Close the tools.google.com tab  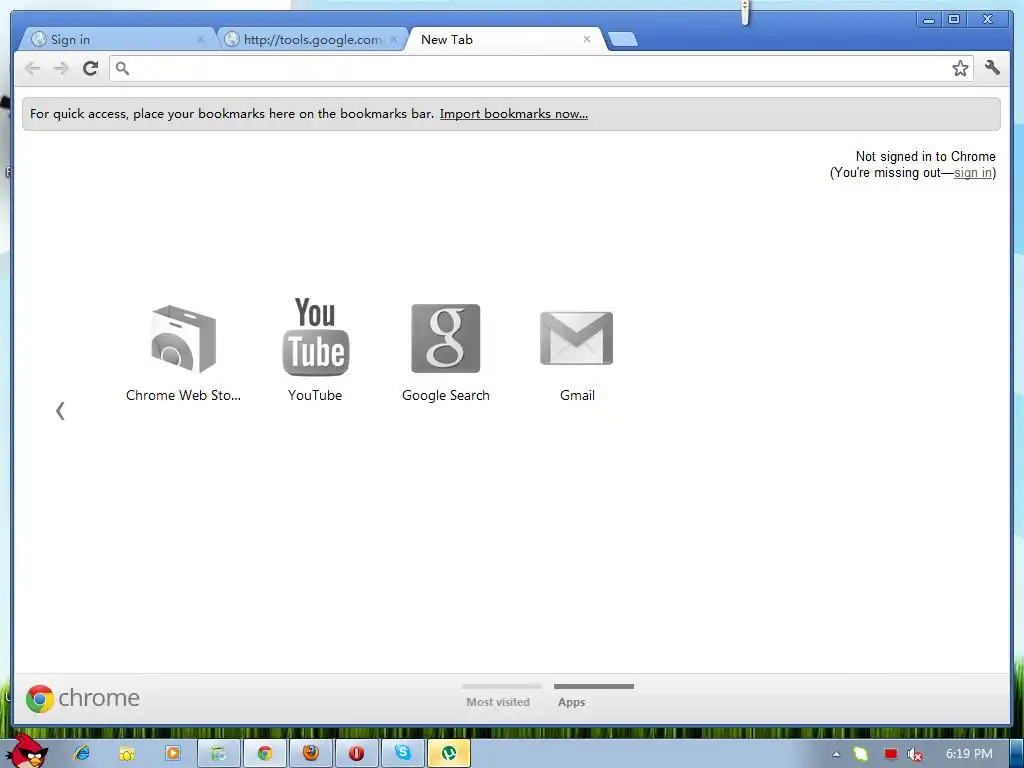pos(394,40)
